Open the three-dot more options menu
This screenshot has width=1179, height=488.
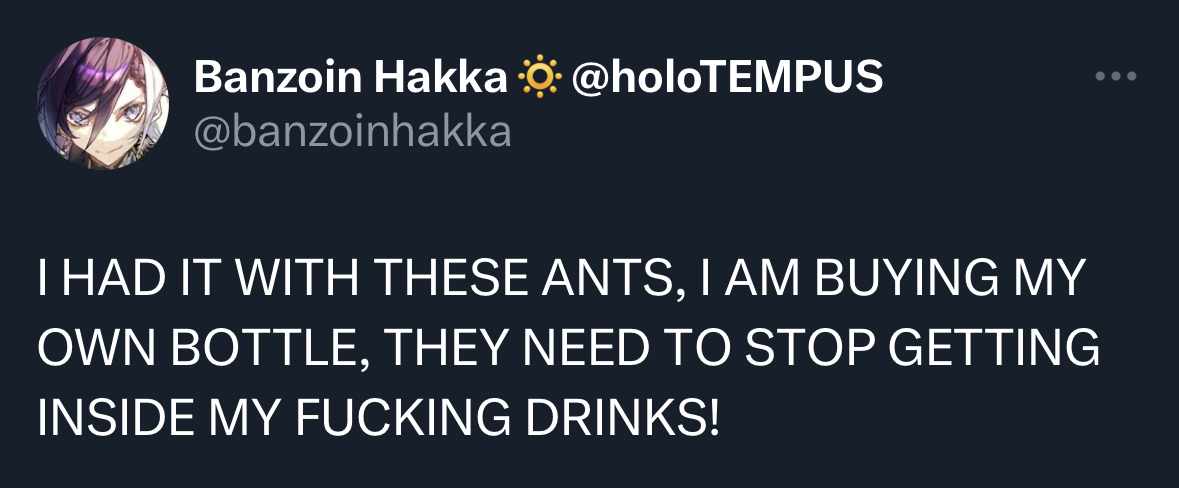point(1116,77)
